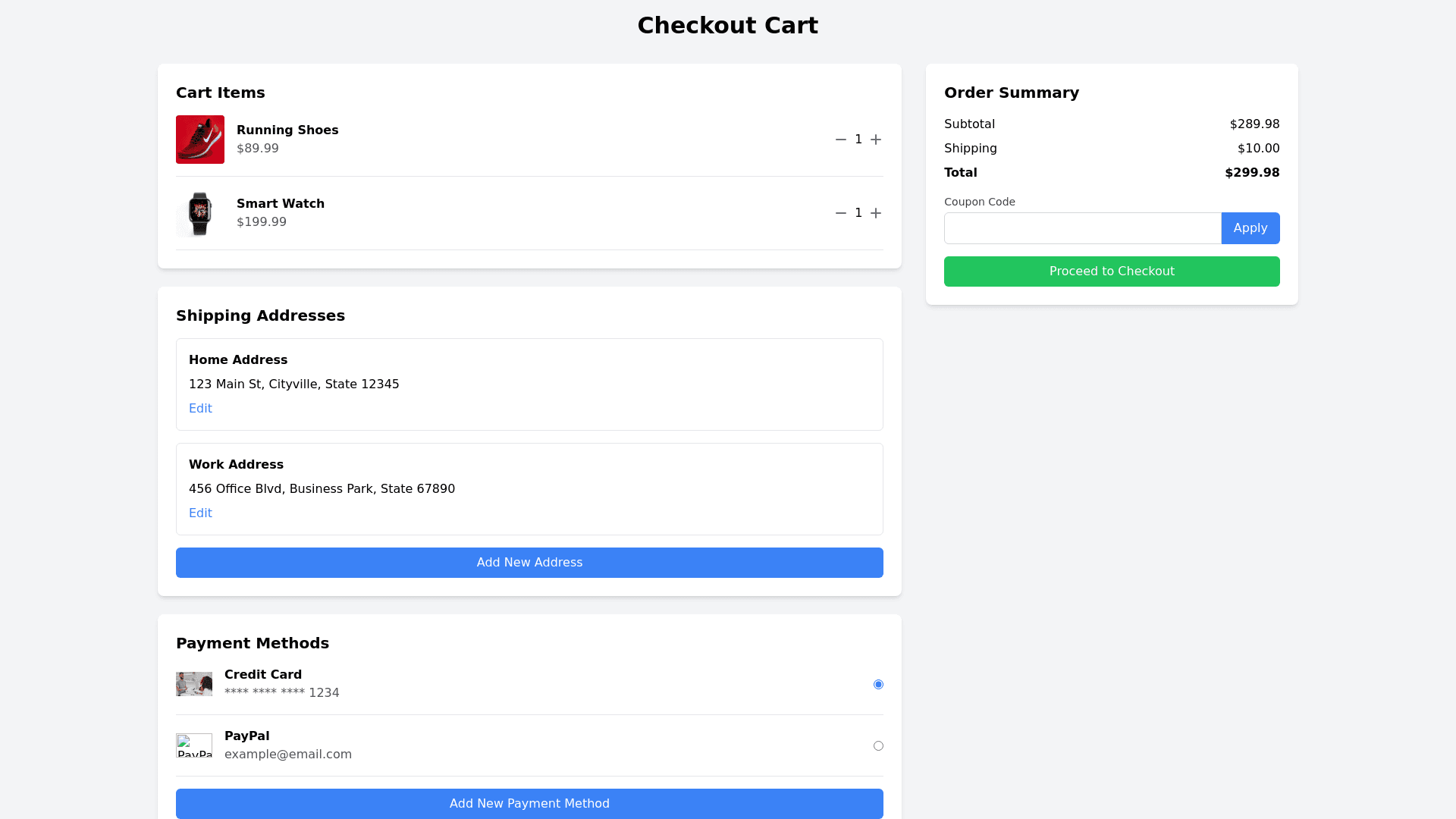Add a new shipping address
The height and width of the screenshot is (819, 1456).
point(529,563)
